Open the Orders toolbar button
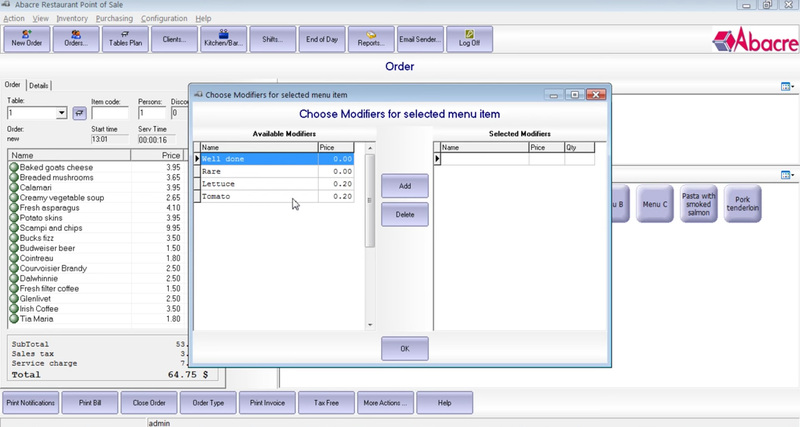 [x=76, y=39]
